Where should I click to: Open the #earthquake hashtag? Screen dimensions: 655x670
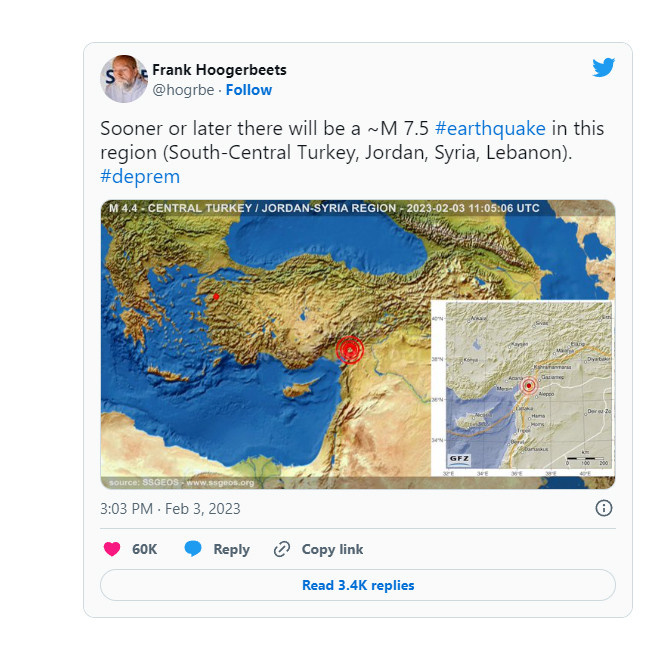click(490, 129)
